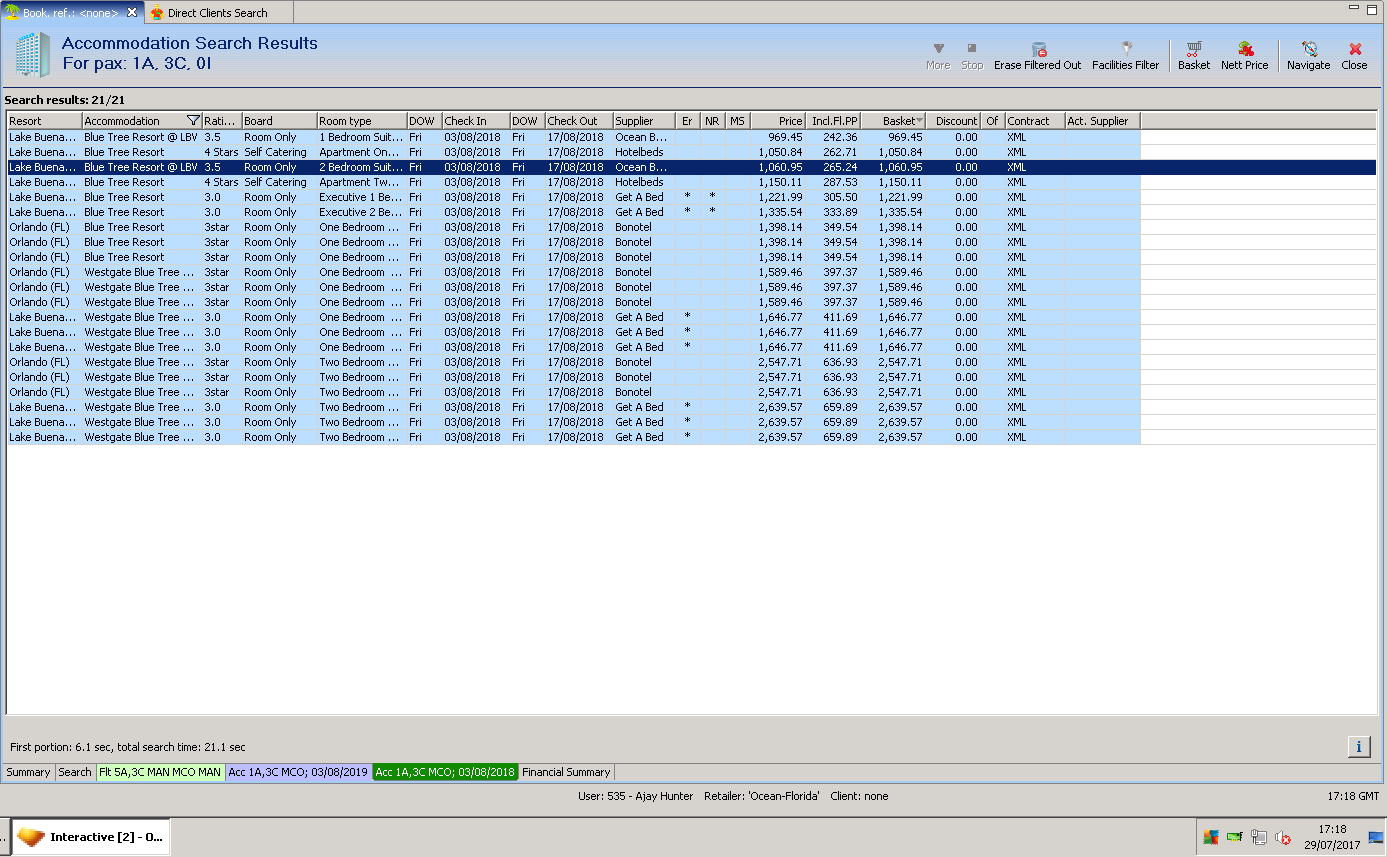Select the Acc 1A,3C MCO 03/08/2019 tab
Viewport: 1387px width, 857px height.
pos(298,772)
